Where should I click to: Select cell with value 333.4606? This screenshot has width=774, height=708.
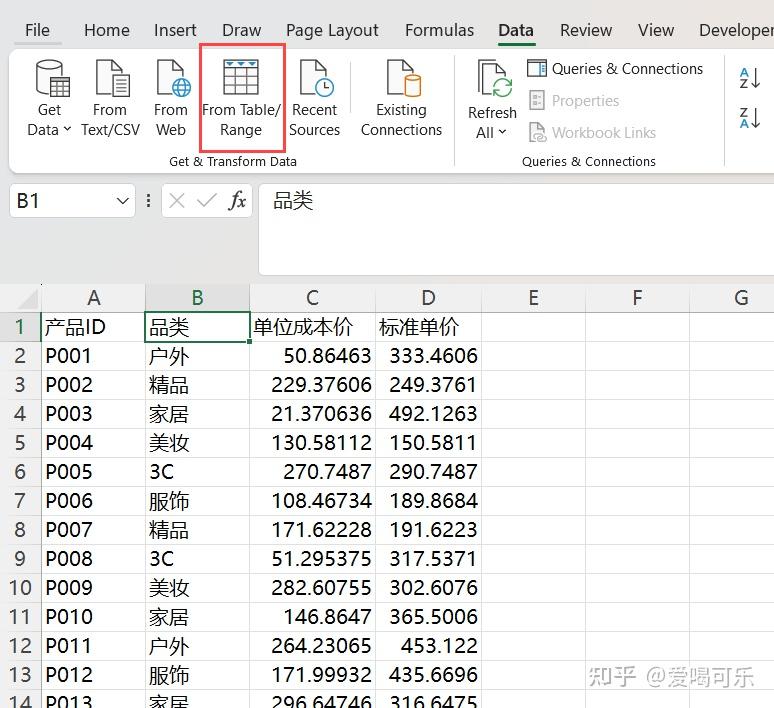(428, 356)
